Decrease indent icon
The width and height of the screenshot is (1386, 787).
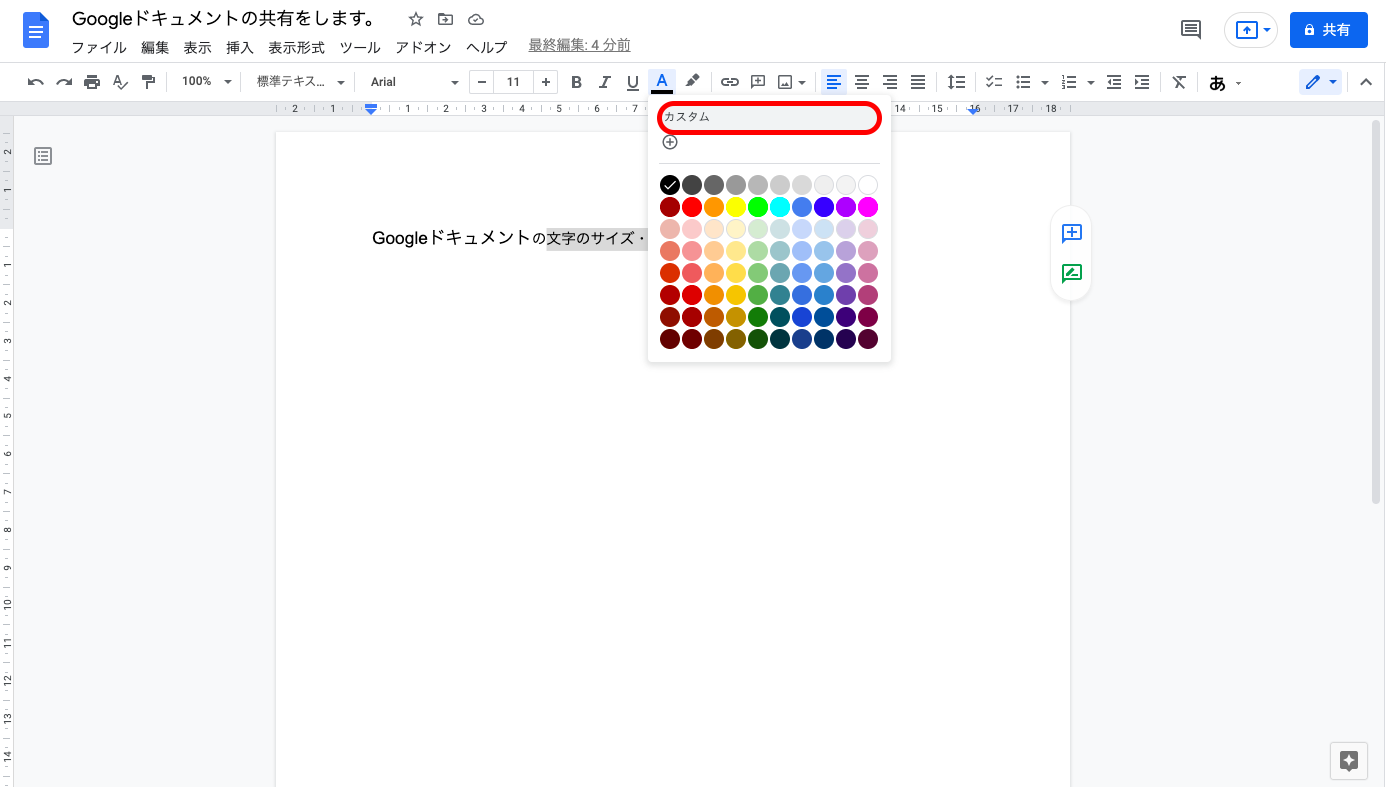[1114, 82]
